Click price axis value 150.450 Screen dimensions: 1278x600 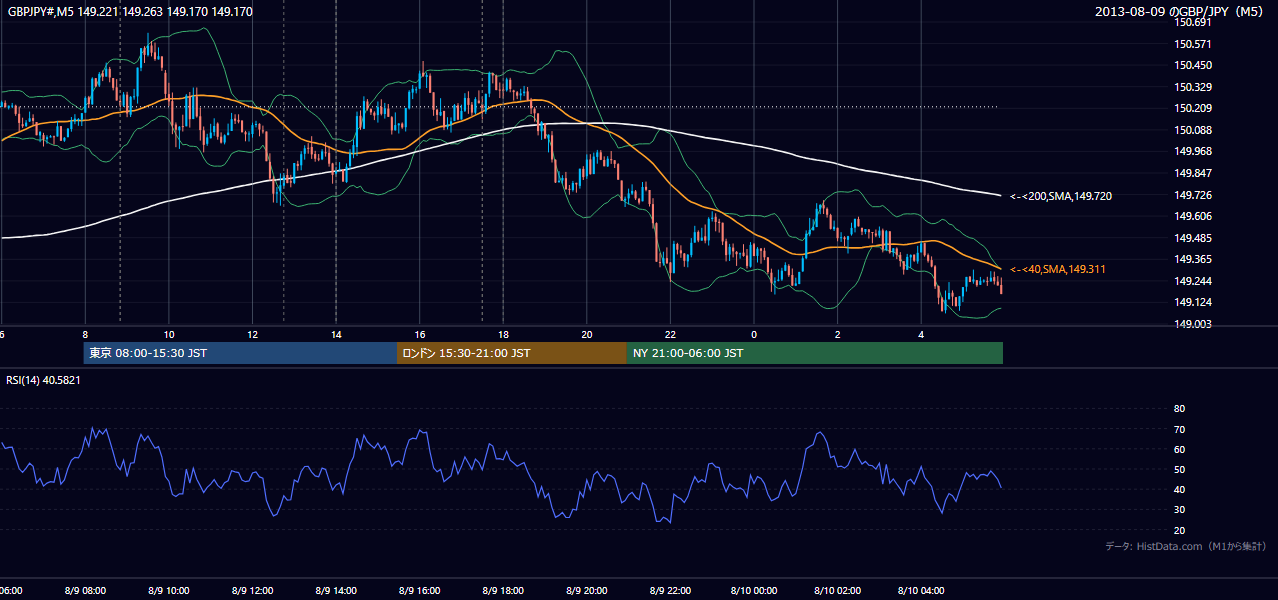click(1192, 66)
